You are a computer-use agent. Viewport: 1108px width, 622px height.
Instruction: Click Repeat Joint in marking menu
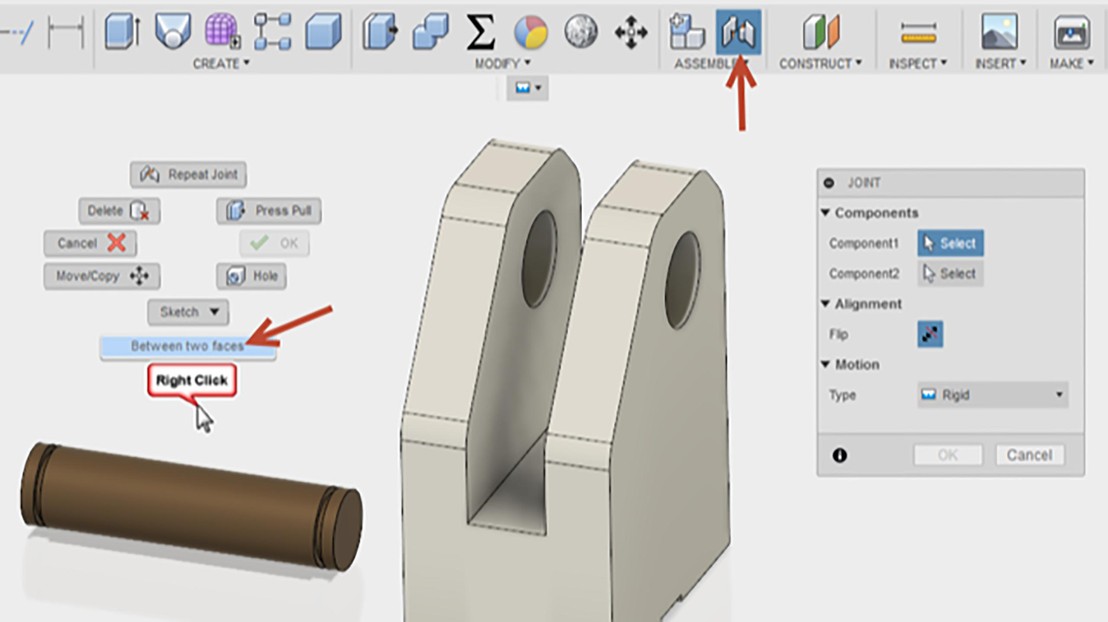click(x=188, y=174)
